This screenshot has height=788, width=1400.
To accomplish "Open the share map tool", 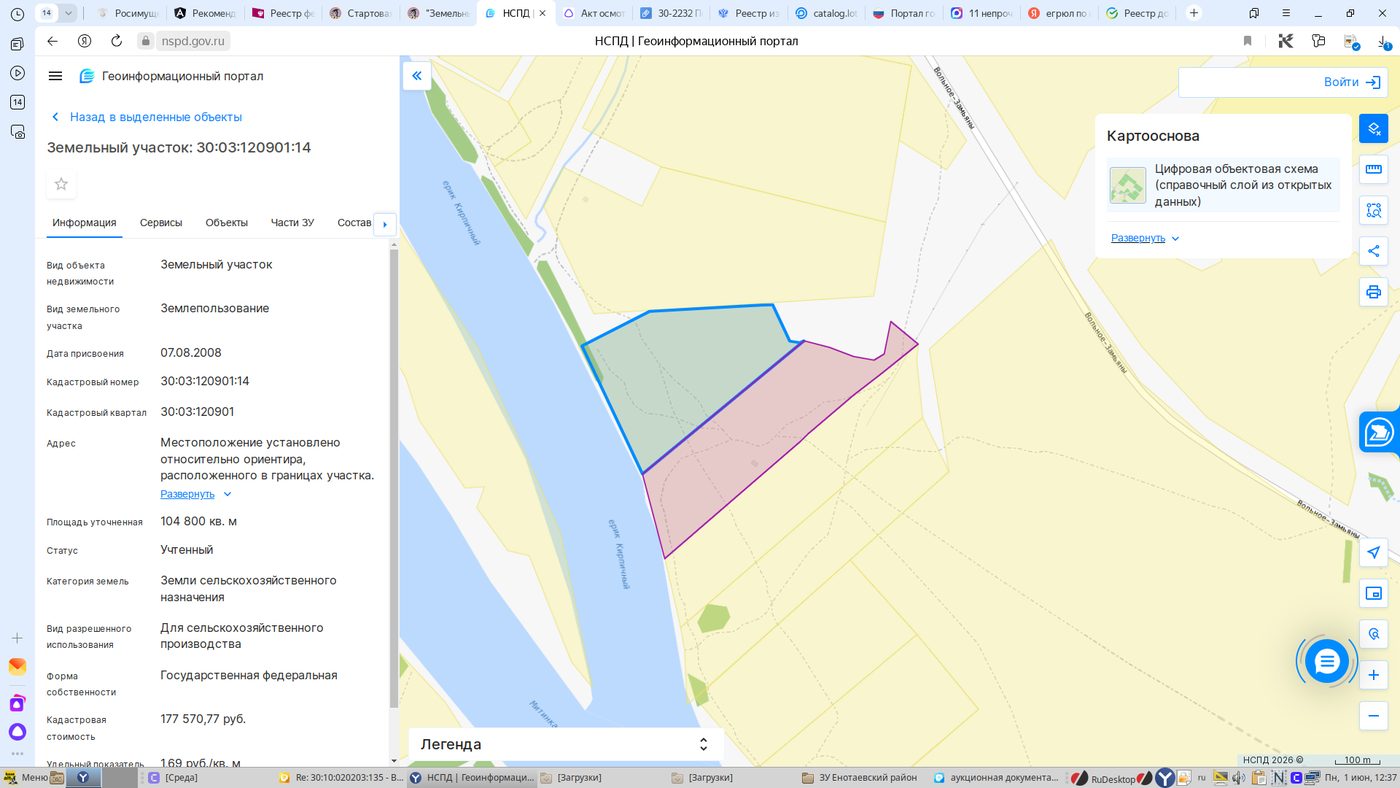I will click(x=1373, y=251).
